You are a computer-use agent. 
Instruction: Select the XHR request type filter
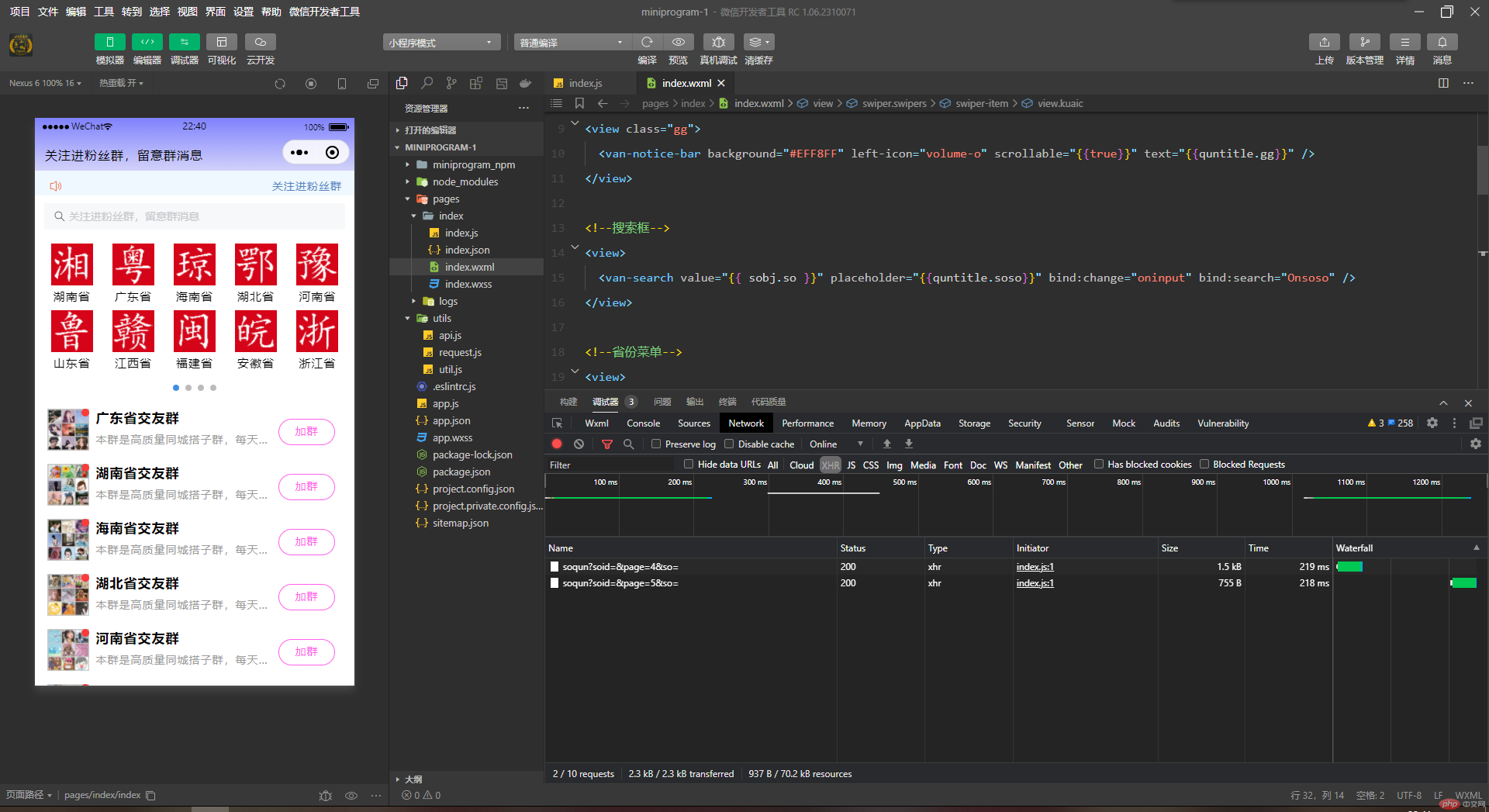830,465
